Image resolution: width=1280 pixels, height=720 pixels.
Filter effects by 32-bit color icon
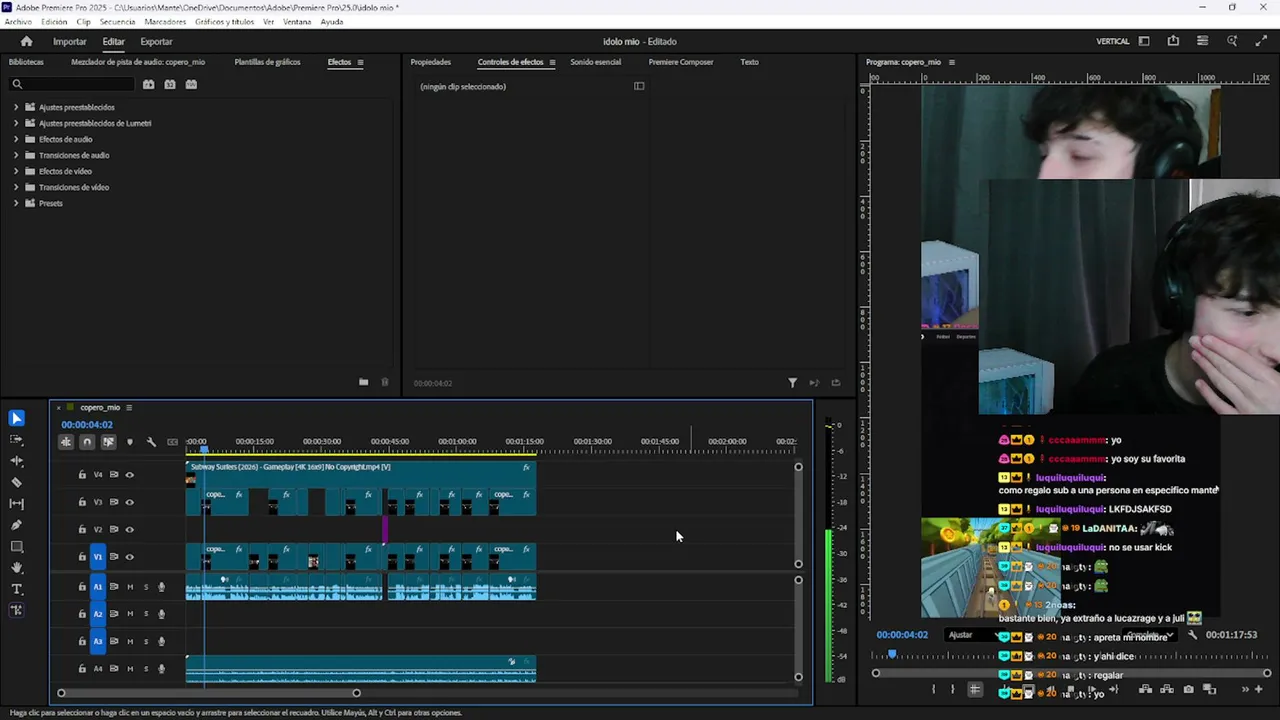pos(170,85)
